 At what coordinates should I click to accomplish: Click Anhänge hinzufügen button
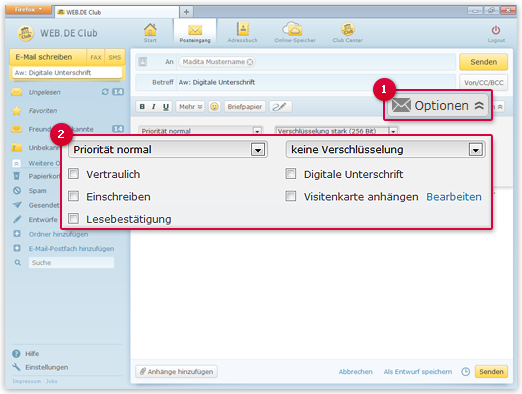click(176, 371)
